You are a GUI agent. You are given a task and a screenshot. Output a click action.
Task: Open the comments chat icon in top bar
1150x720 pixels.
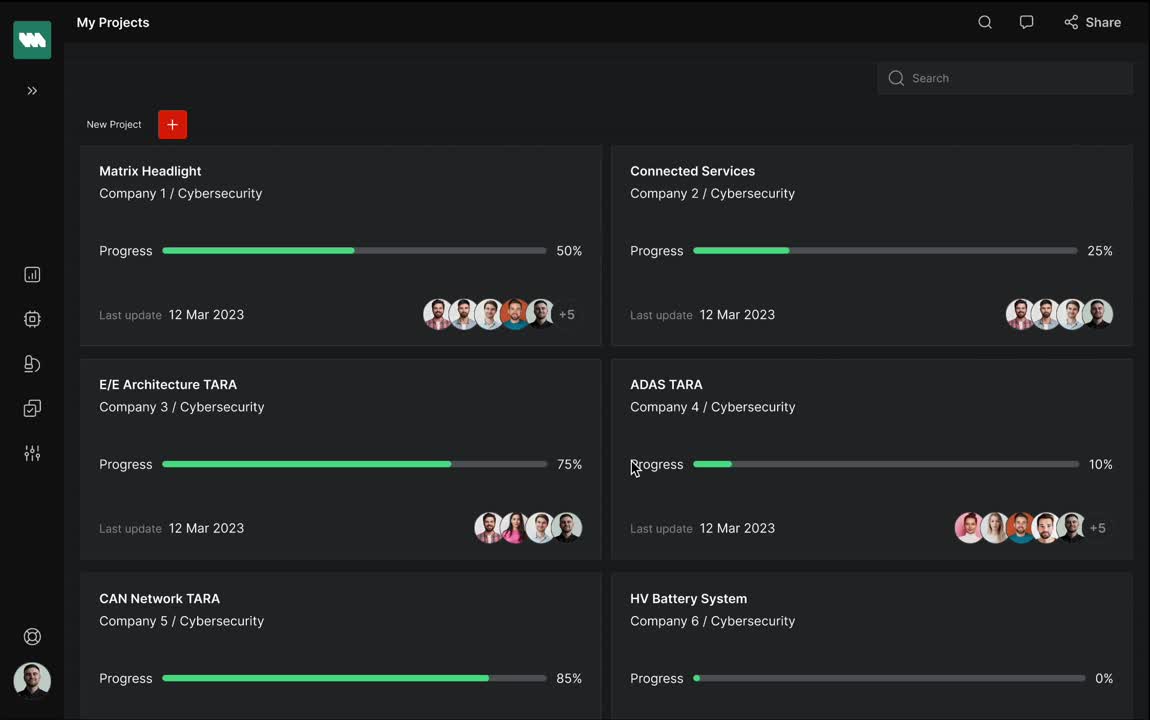click(1026, 22)
